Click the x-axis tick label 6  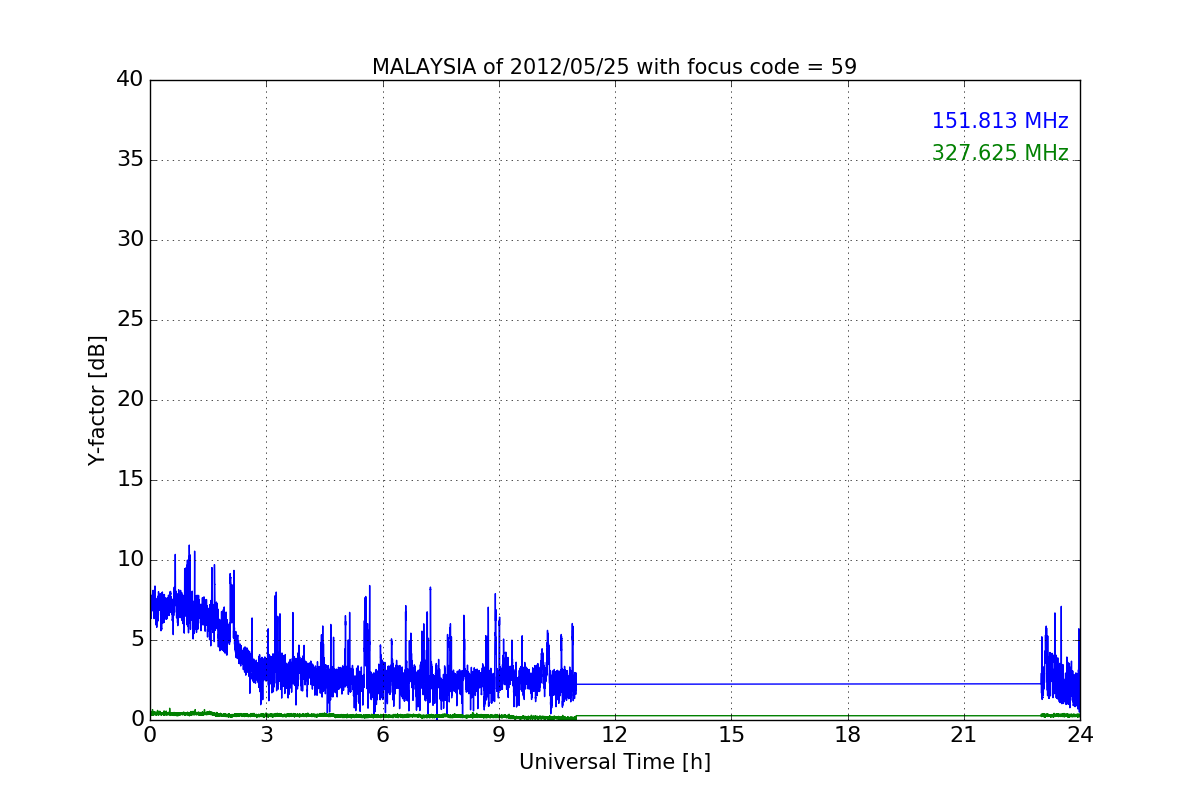click(382, 734)
